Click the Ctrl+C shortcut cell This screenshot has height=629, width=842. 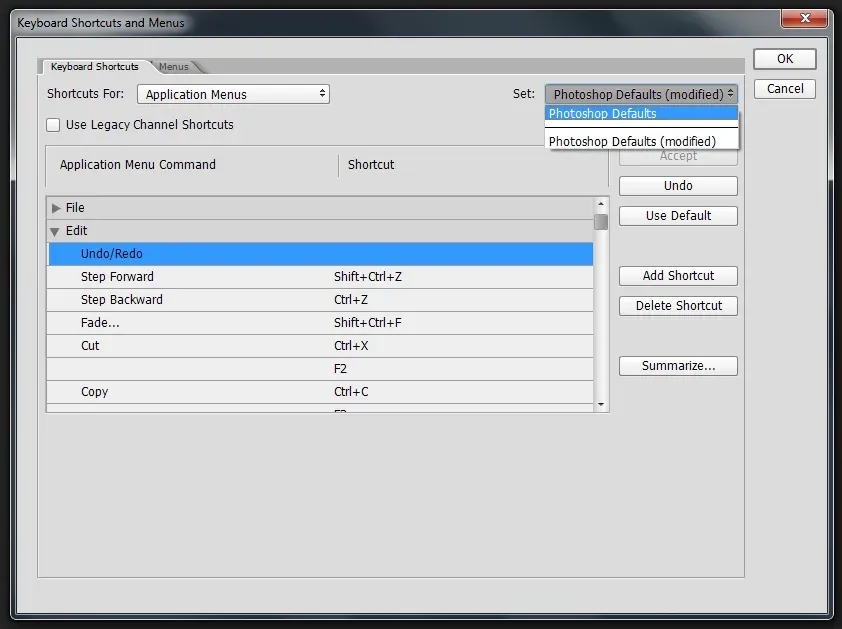pos(351,392)
